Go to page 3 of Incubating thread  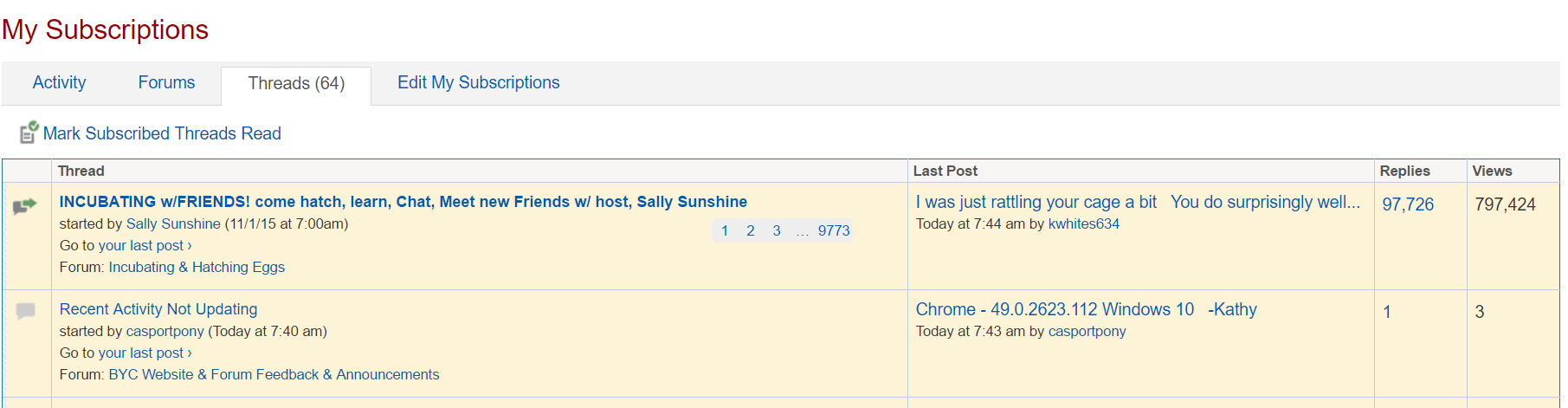click(776, 230)
